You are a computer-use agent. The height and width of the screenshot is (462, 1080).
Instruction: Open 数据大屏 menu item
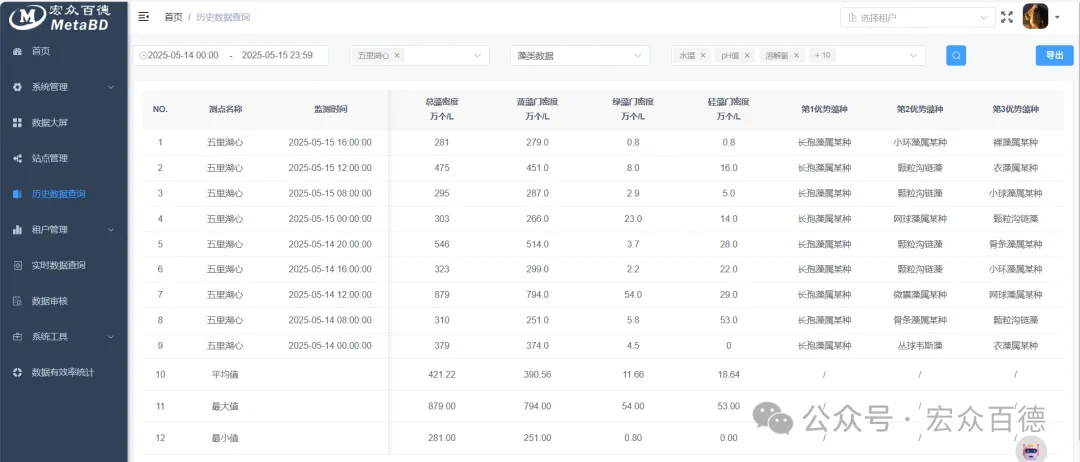(x=50, y=123)
